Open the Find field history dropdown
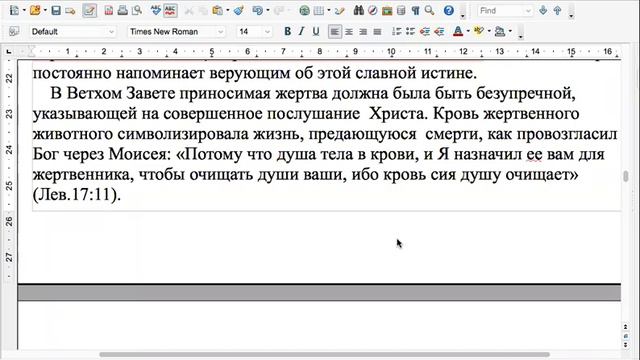This screenshot has width=640, height=360. tap(528, 11)
